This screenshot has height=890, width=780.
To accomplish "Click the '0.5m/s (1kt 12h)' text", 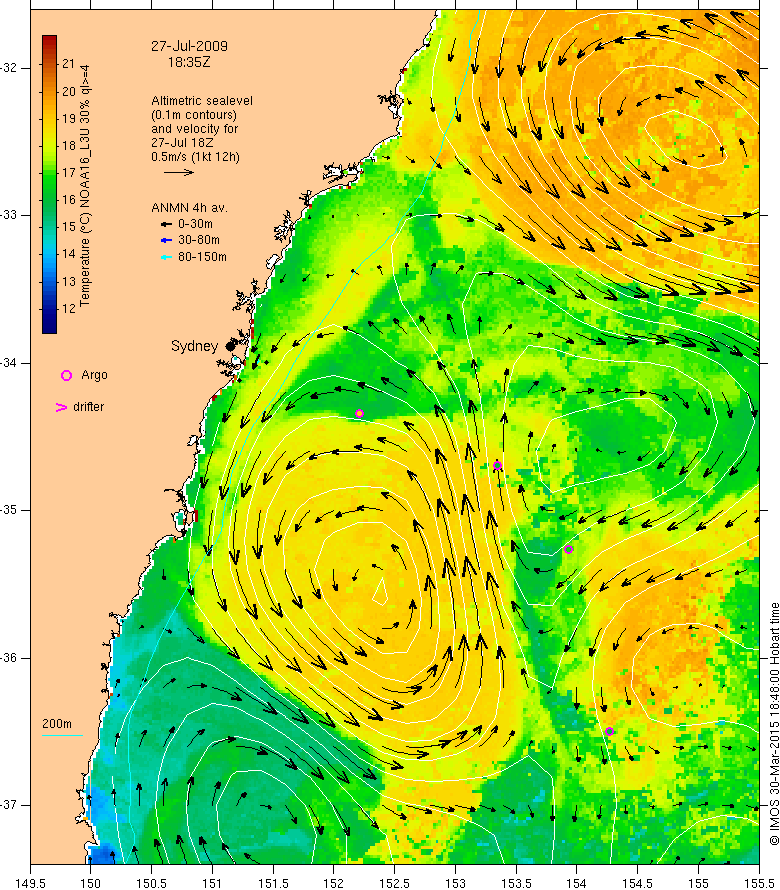I will 195,157.
